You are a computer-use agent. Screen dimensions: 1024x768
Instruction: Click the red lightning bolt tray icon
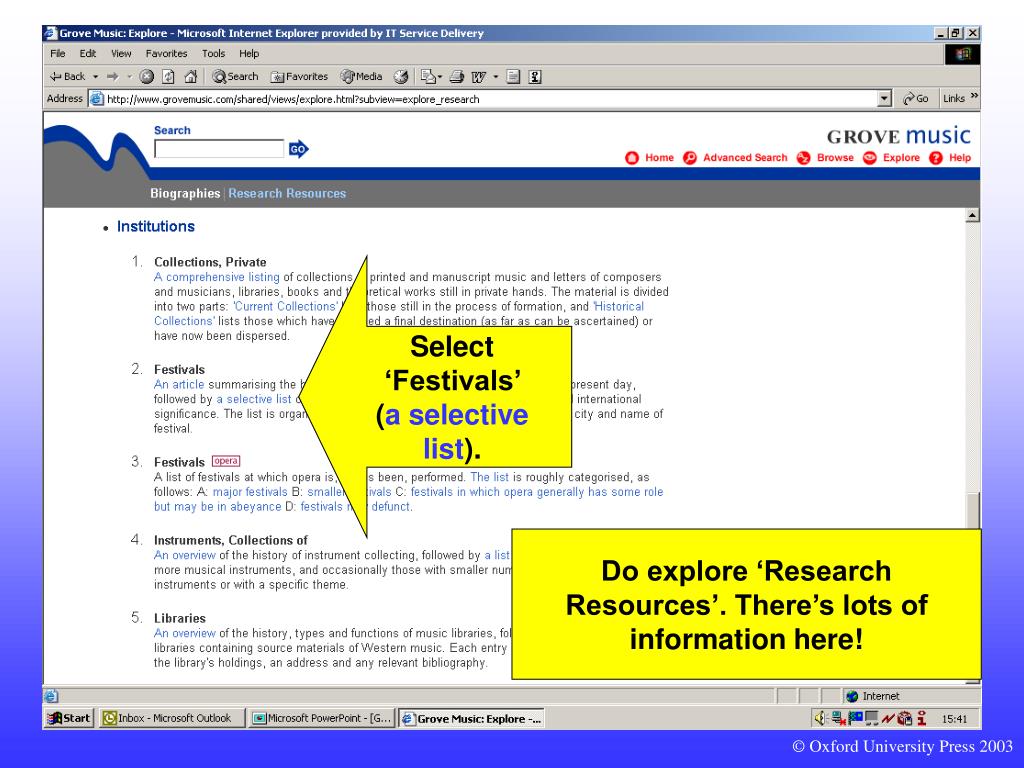pos(888,718)
